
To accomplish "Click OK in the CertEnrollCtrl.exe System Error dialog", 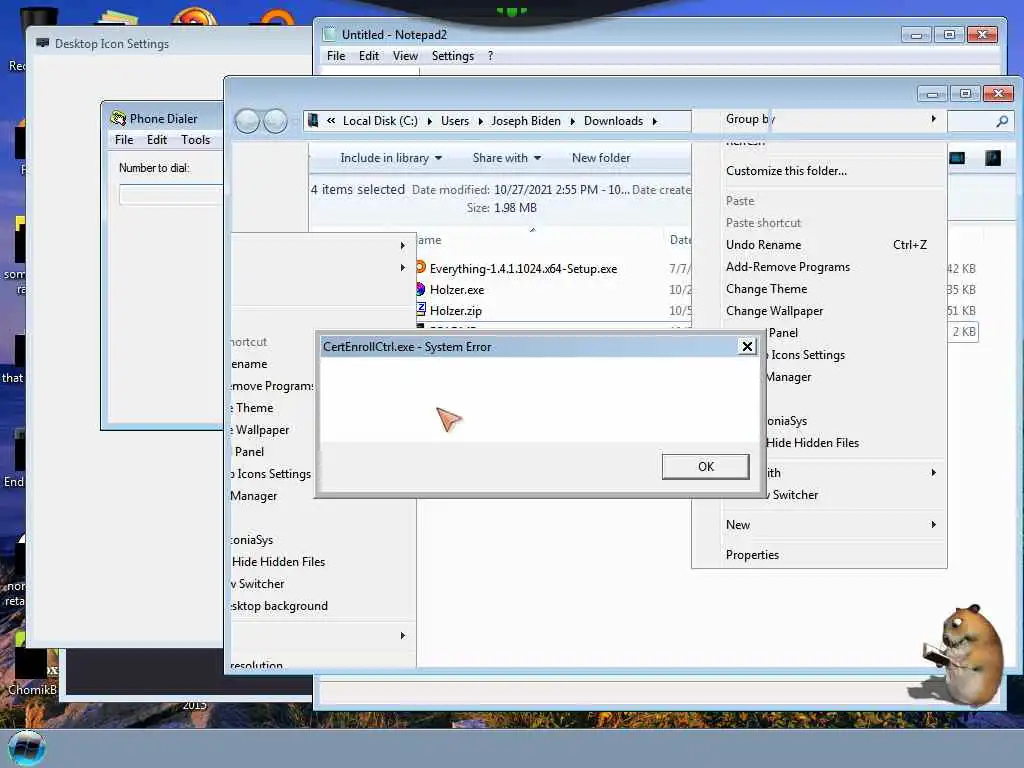I will pos(705,467).
